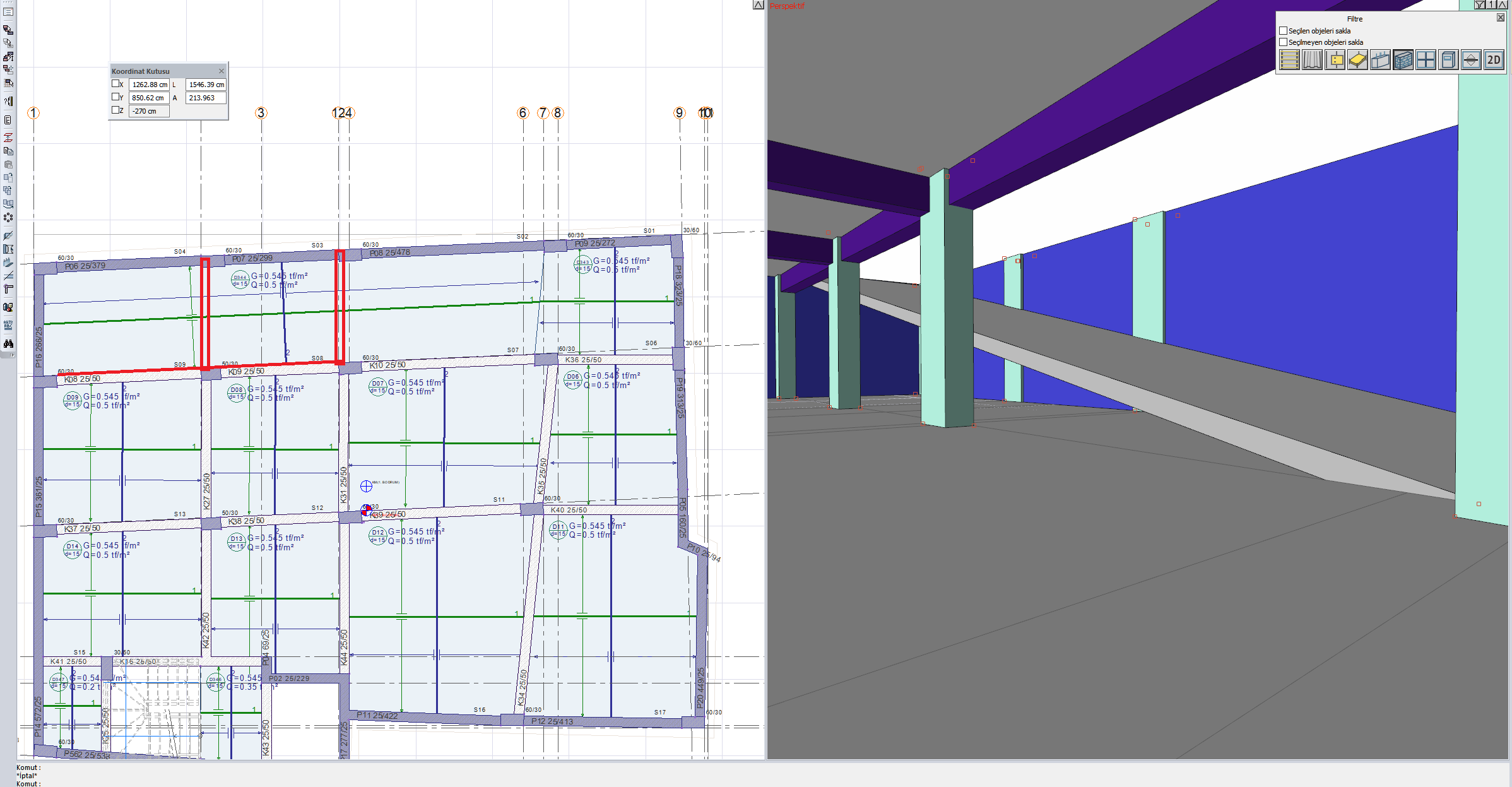Click the plan view triangle expander
The height and width of the screenshot is (787, 1512).
[759, 5]
